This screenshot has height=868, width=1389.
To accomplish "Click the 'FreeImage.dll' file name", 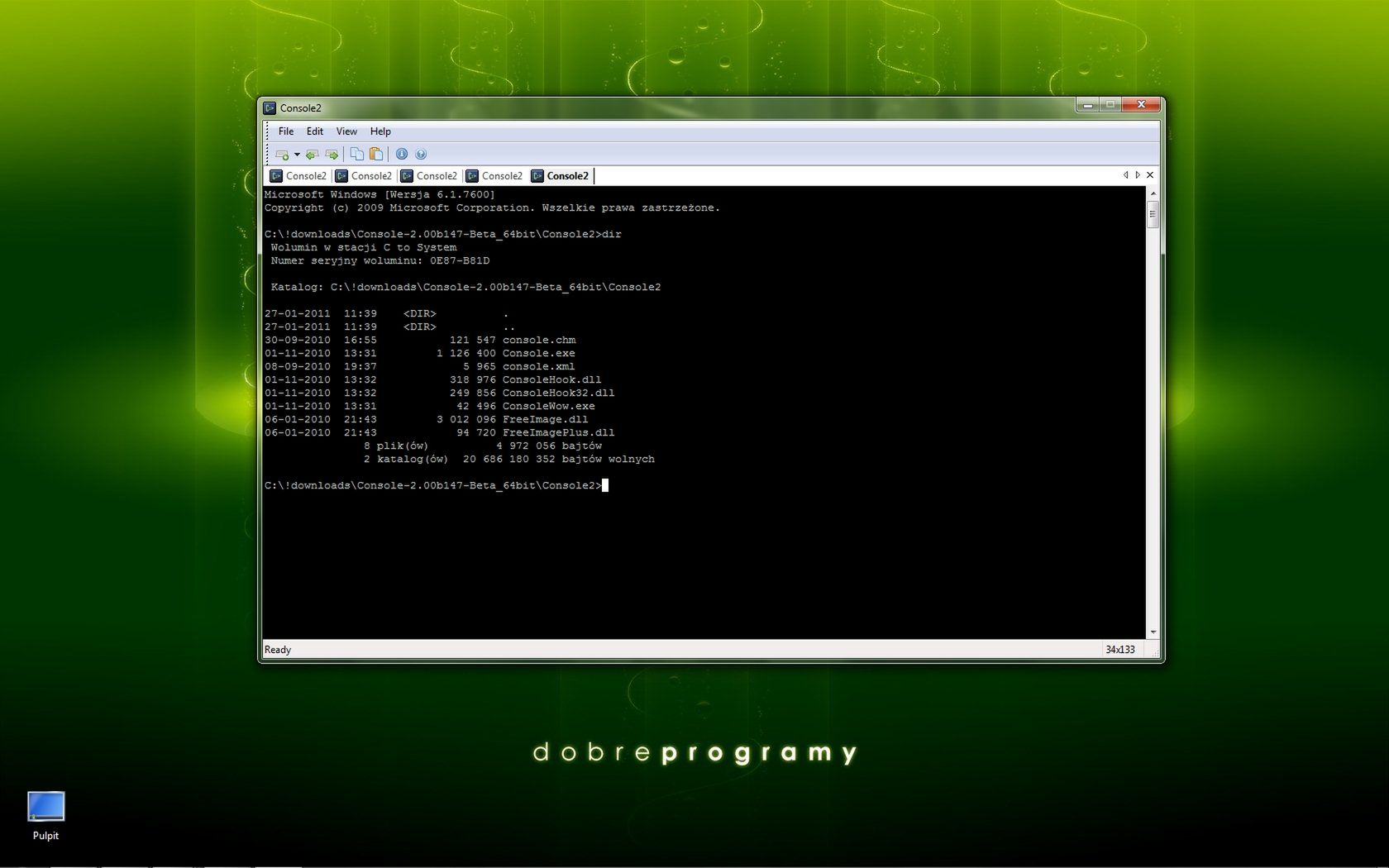I will pyautogui.click(x=546, y=419).
